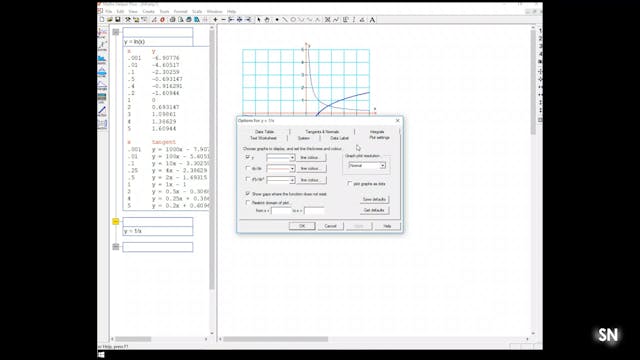Toggle Show gaps where function does not exist
Image resolution: width=640 pixels, height=360 pixels.
(247, 193)
